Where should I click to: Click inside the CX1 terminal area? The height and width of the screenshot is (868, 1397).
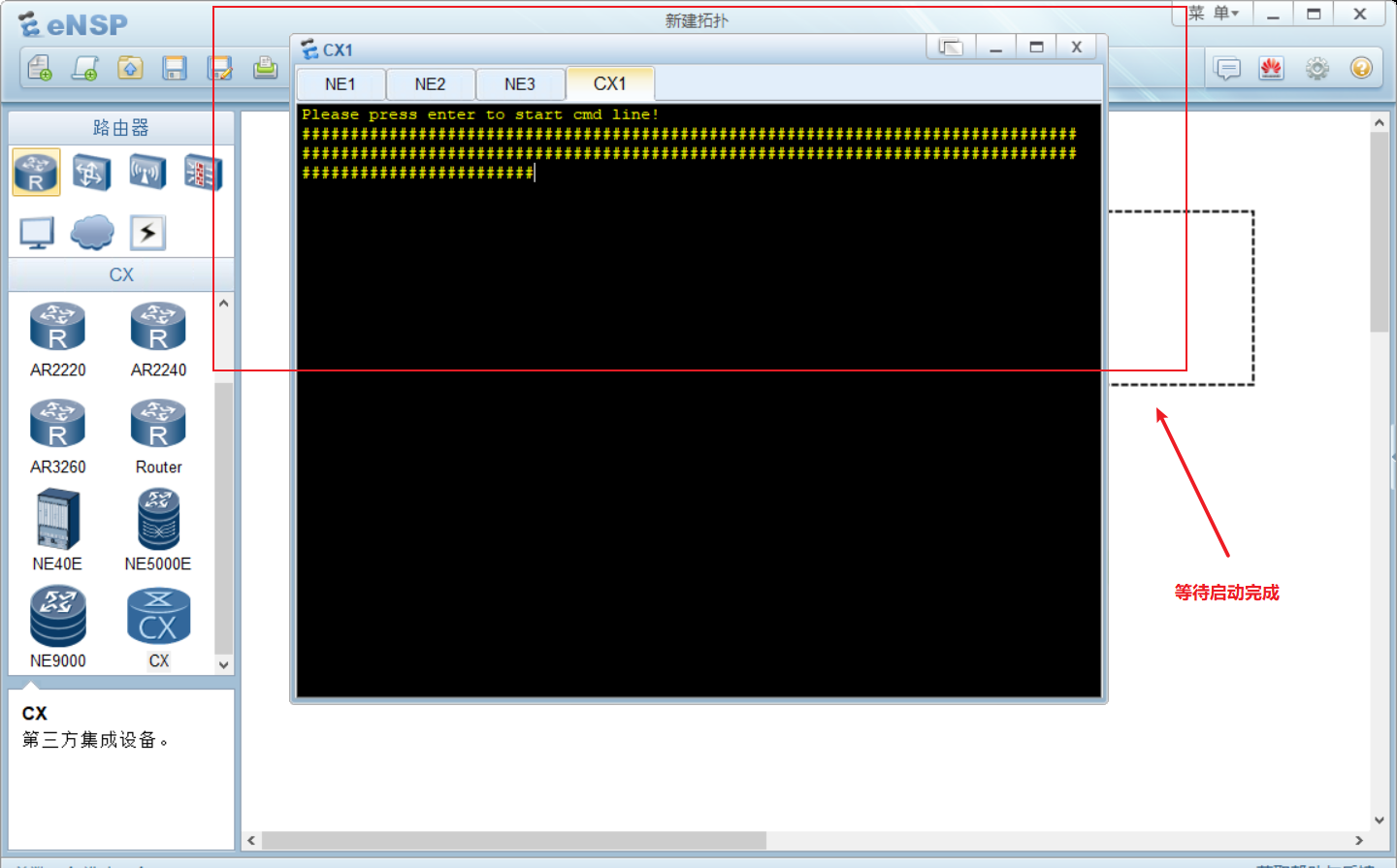(x=698, y=400)
